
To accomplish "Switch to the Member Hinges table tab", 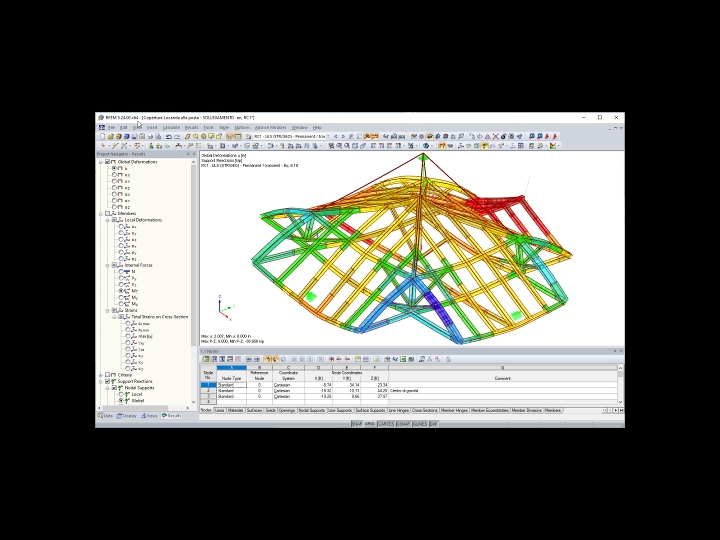I will tap(454, 411).
